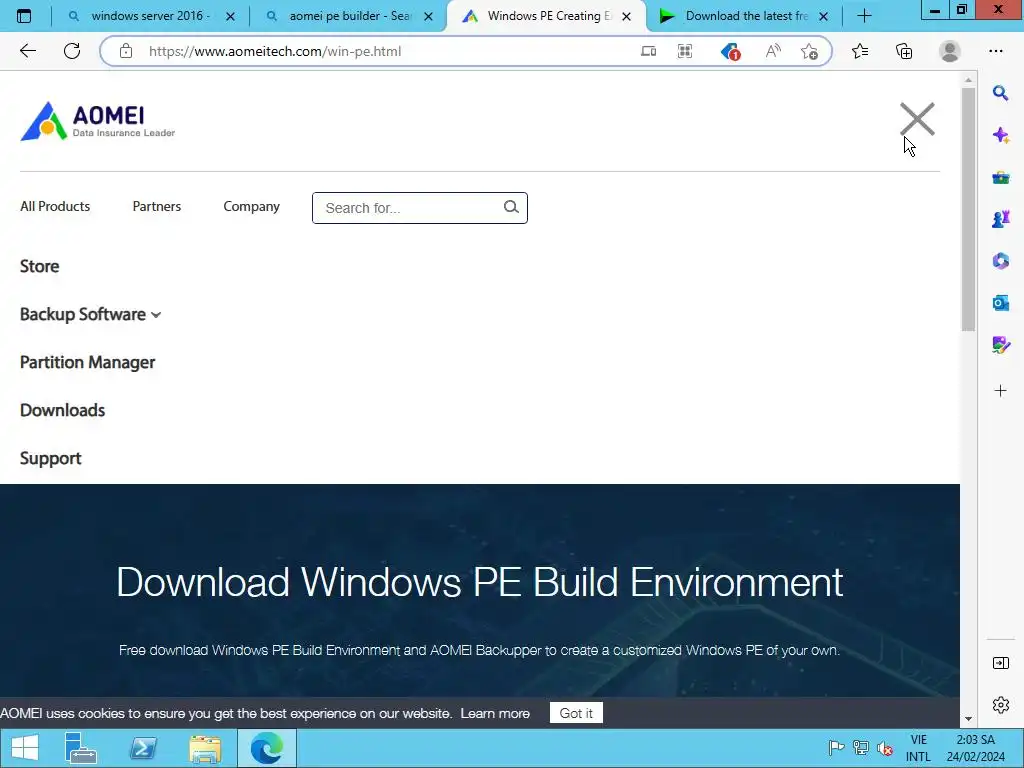Open All Products menu

55,206
